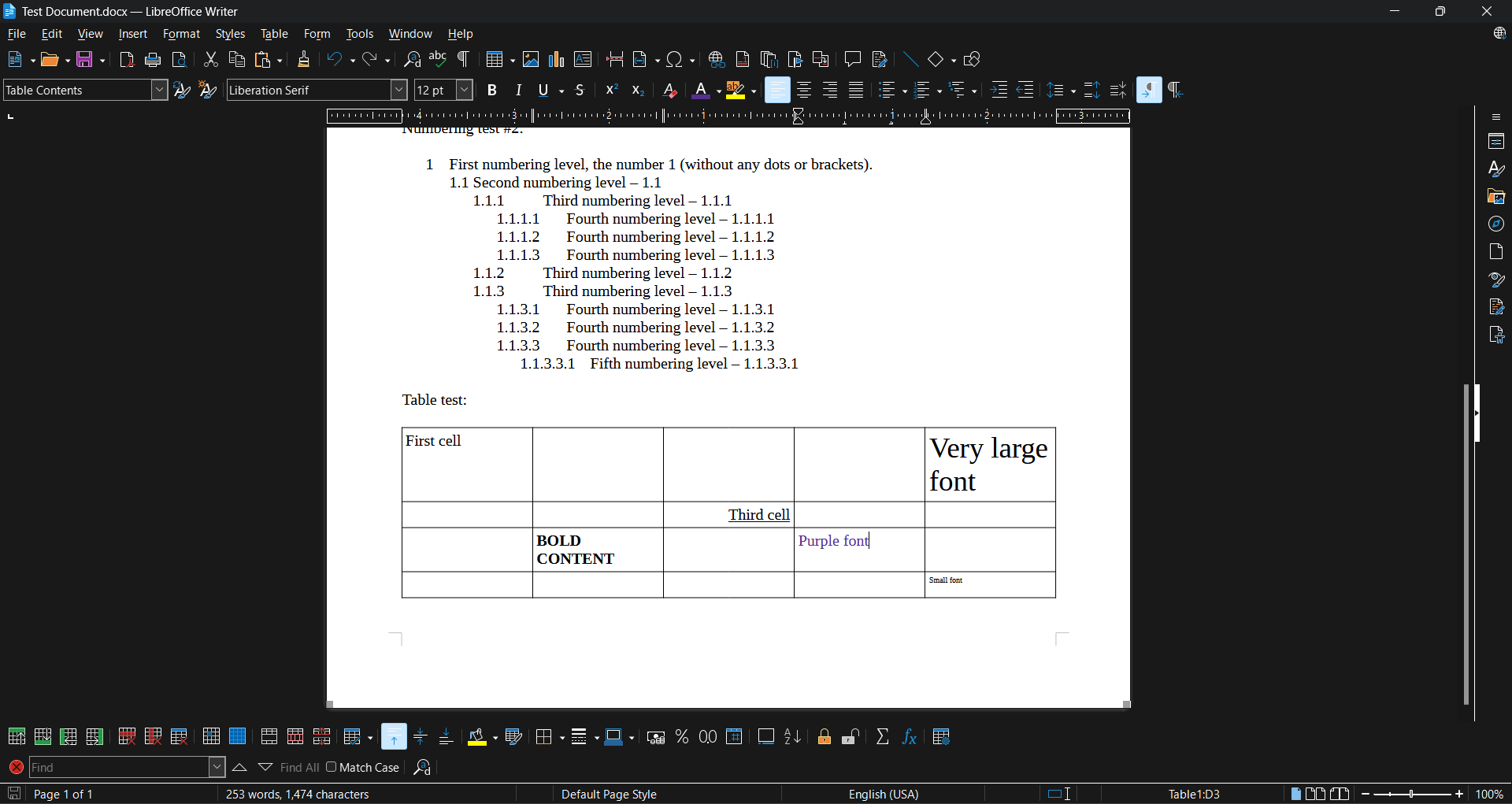1512x804 pixels.
Task: Run the spelling check
Action: 438,60
